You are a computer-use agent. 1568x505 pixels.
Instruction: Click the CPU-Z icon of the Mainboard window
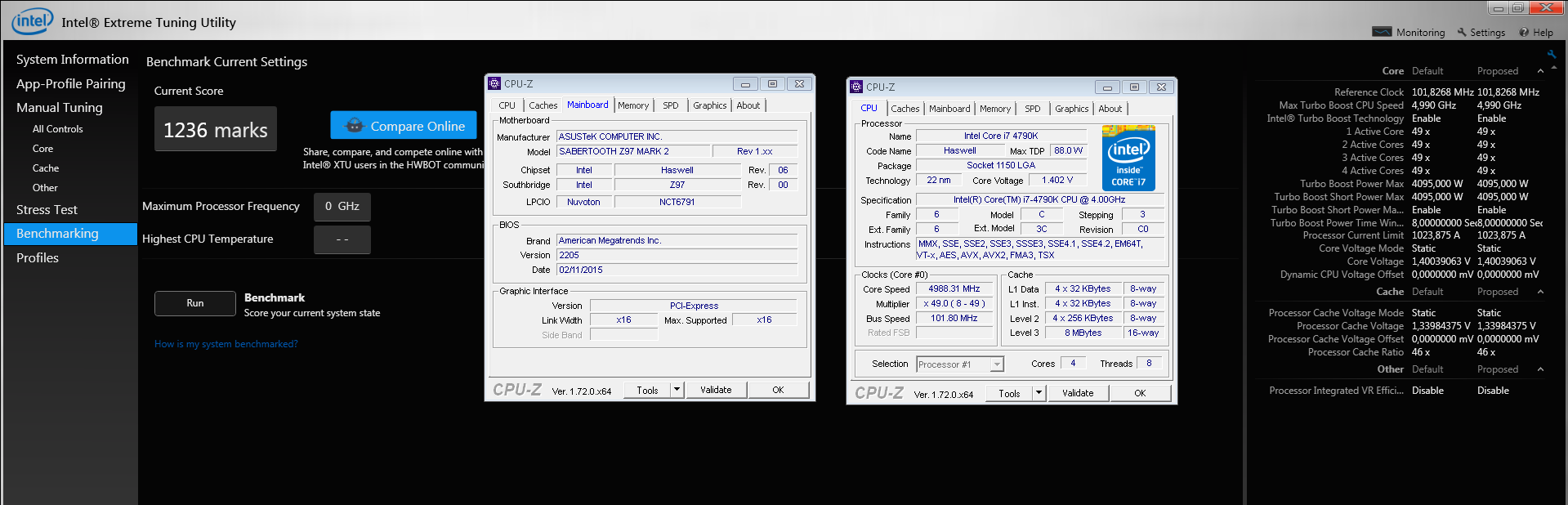[494, 83]
